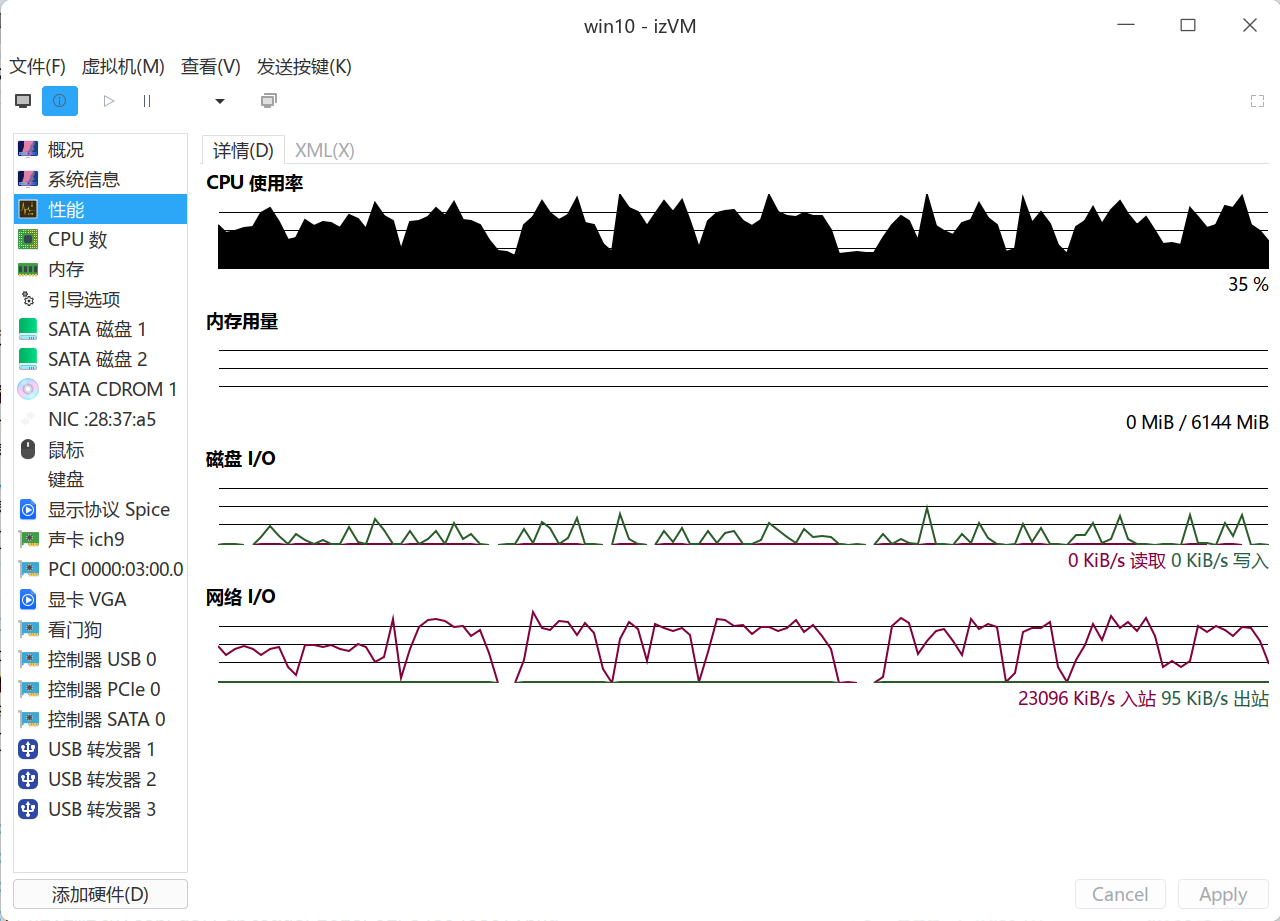Viewport: 1280px width, 921px height.
Task: Click the 内存用量 memory graph
Action: point(743,369)
